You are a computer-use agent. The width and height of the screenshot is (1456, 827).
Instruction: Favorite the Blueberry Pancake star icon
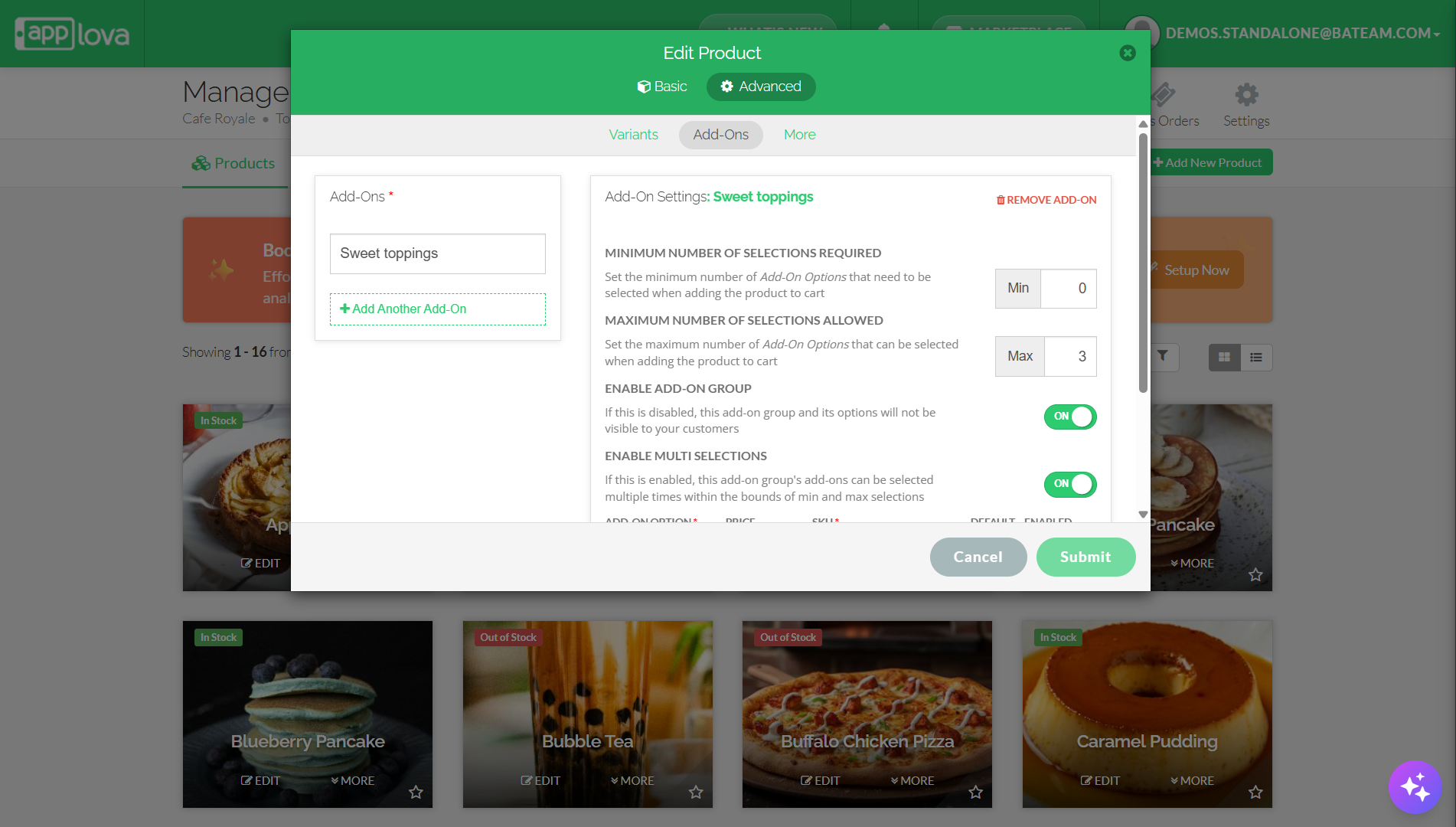(x=416, y=792)
